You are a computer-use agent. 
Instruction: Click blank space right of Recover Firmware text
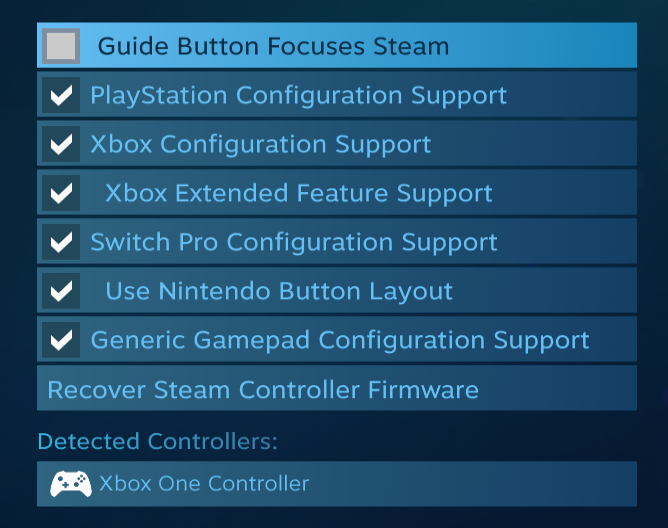coord(560,389)
